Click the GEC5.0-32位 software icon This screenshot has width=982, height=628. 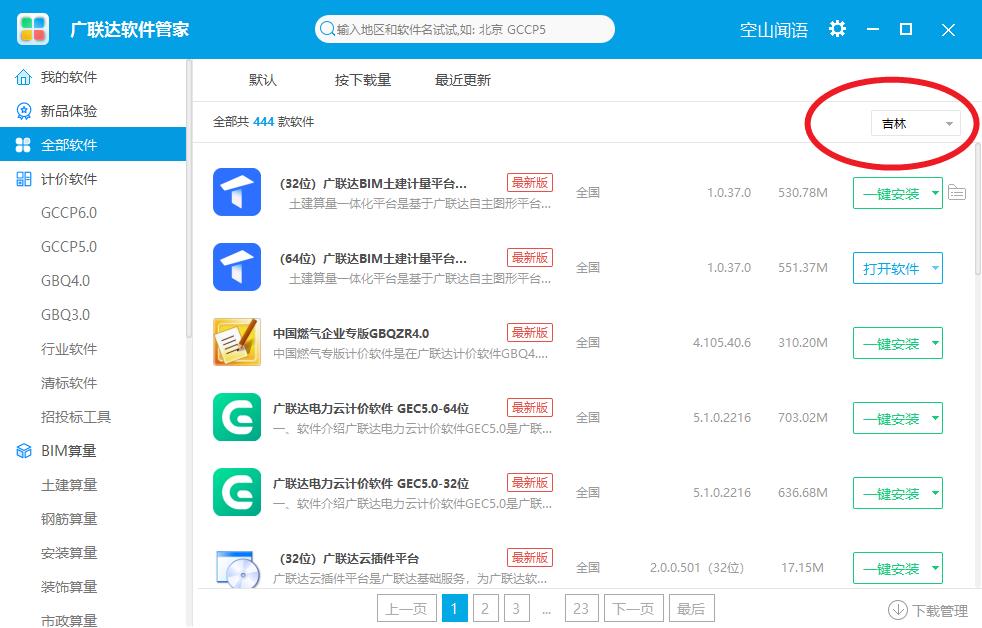point(237,492)
